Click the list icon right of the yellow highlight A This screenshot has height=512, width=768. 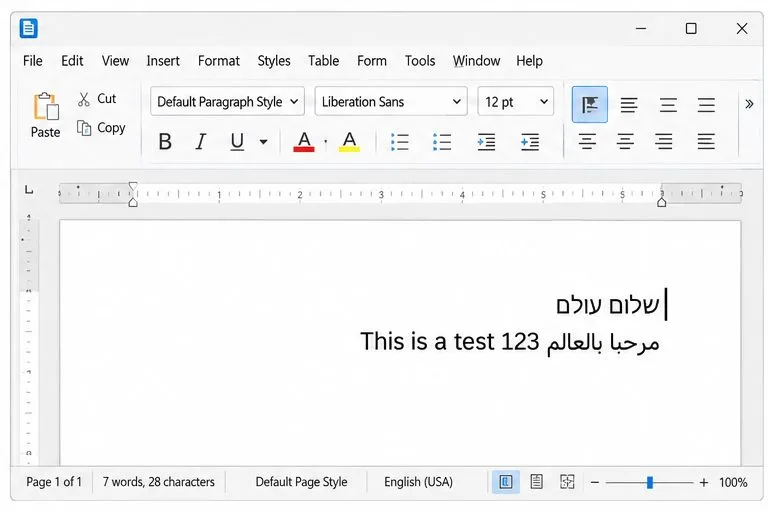click(400, 142)
